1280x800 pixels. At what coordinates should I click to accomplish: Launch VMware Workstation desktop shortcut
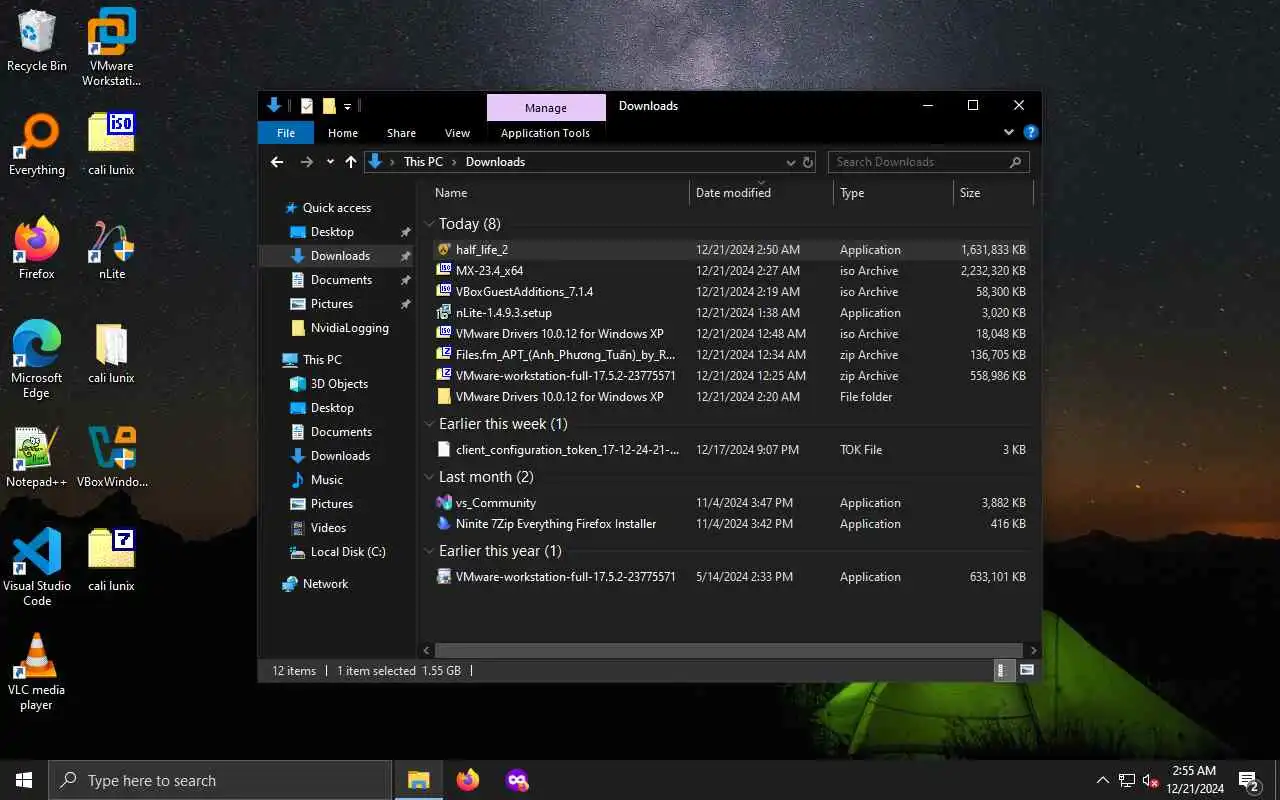(x=111, y=47)
